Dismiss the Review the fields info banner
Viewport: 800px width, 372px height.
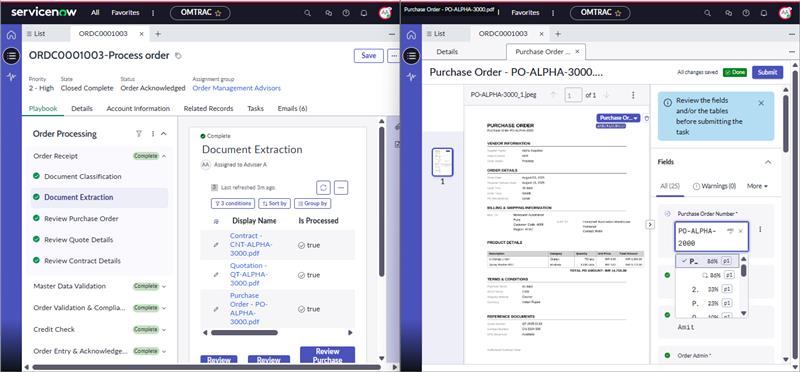click(x=761, y=103)
